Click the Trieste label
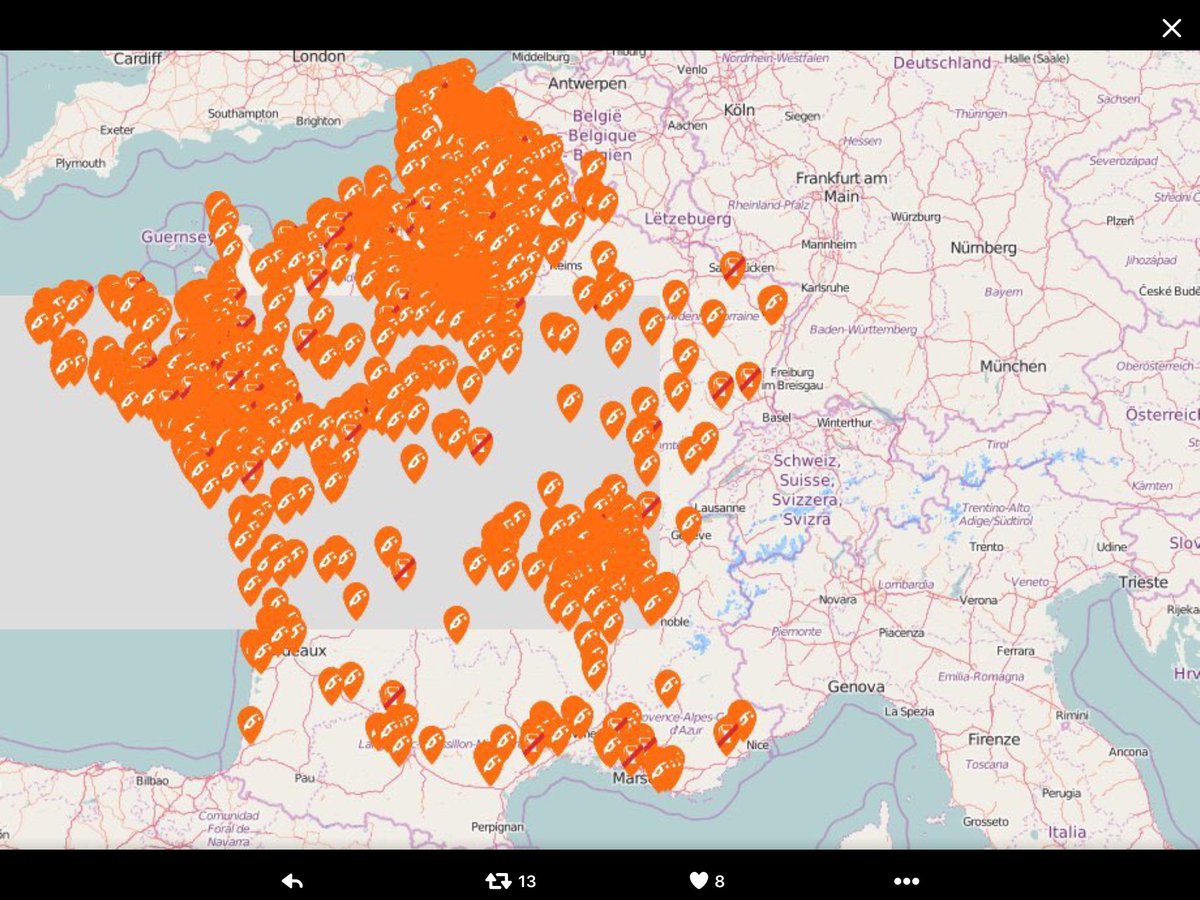The image size is (1200, 900). pos(1143,581)
